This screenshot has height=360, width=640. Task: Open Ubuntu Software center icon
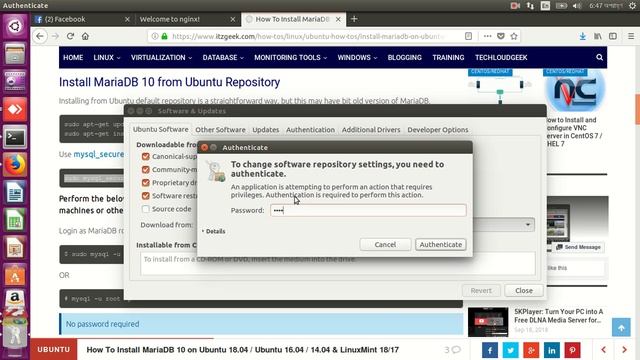coord(15,276)
